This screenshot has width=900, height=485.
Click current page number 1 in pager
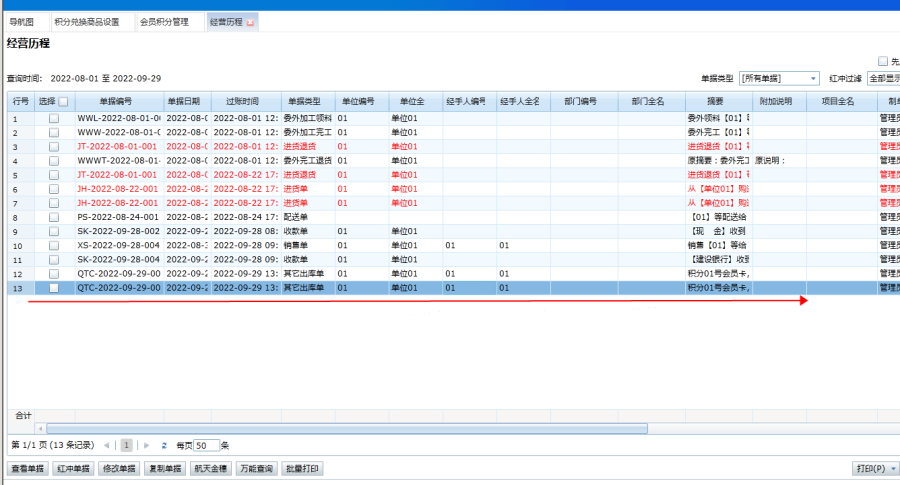click(x=127, y=445)
